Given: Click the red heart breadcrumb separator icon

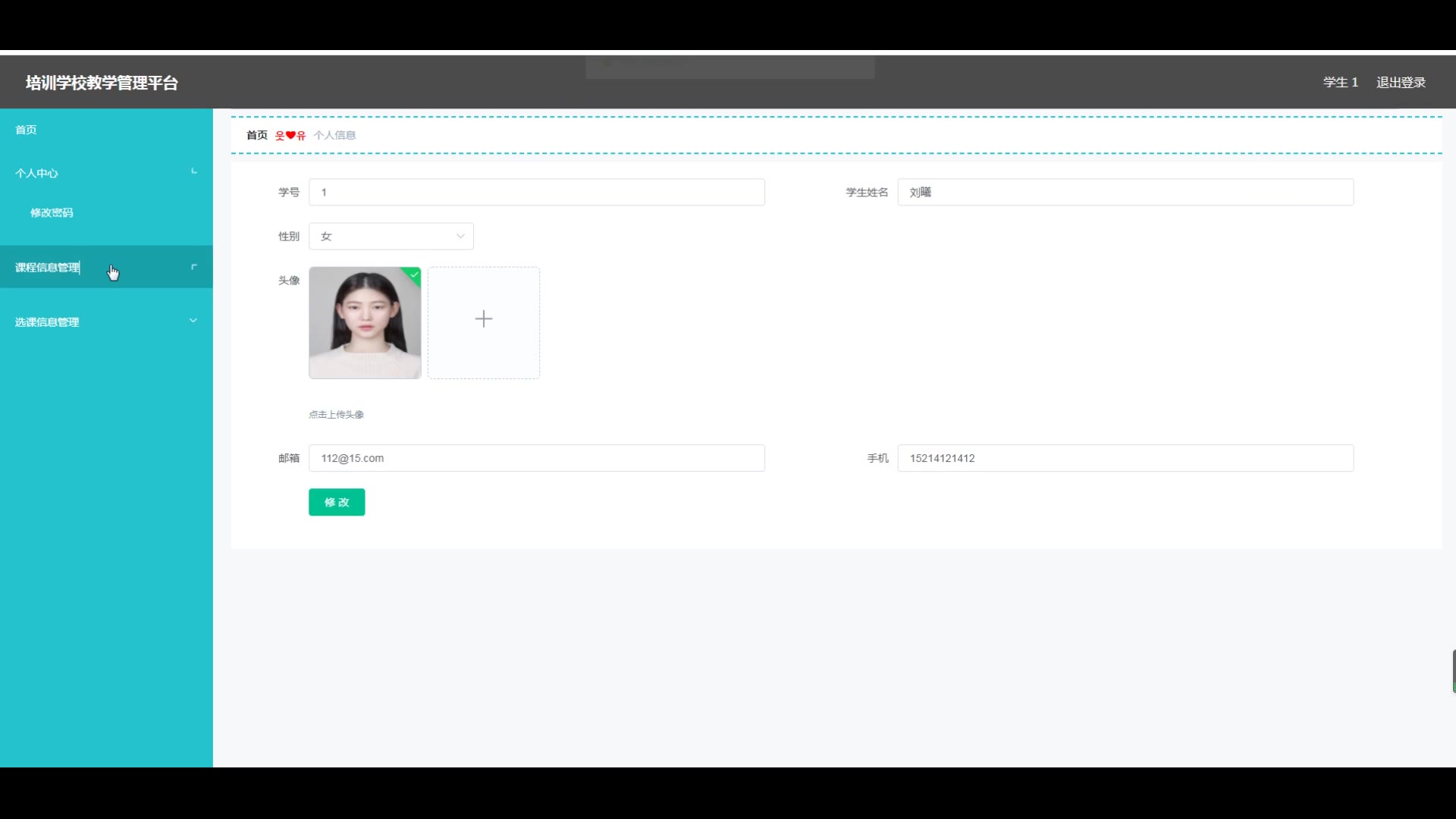Looking at the screenshot, I should (x=290, y=135).
